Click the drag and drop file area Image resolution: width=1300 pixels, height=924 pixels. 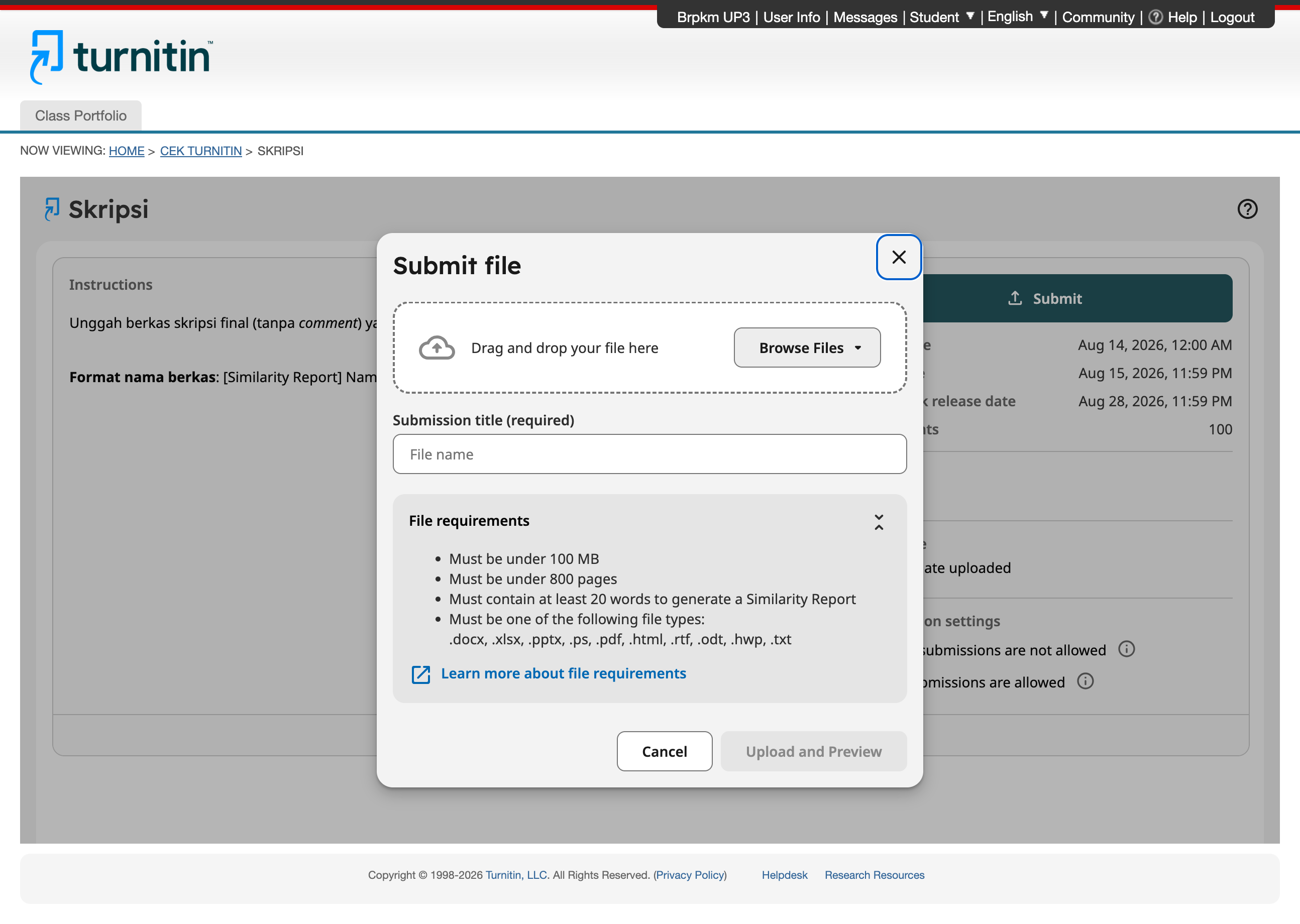(x=649, y=348)
